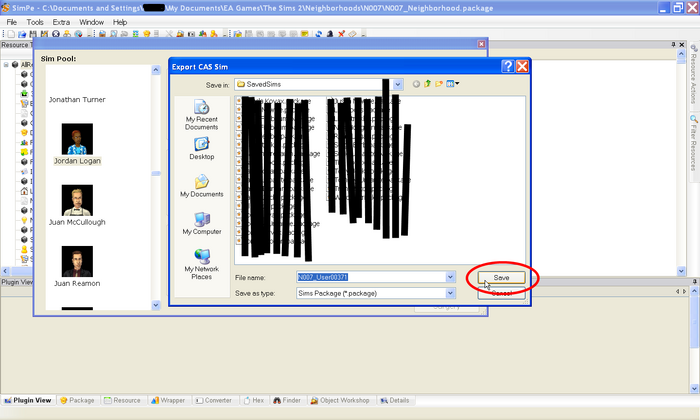The image size is (700, 420).
Task: Create a new folder in the dialog
Action: [x=438, y=83]
